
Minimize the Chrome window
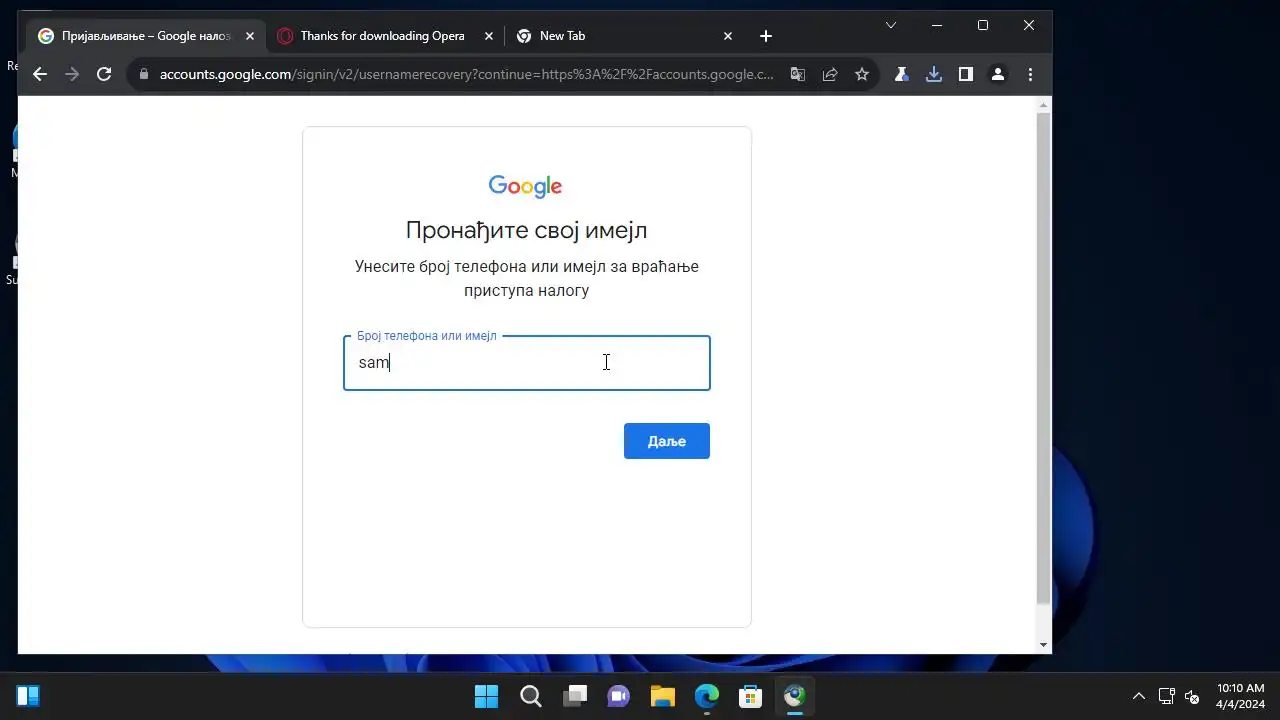(937, 25)
